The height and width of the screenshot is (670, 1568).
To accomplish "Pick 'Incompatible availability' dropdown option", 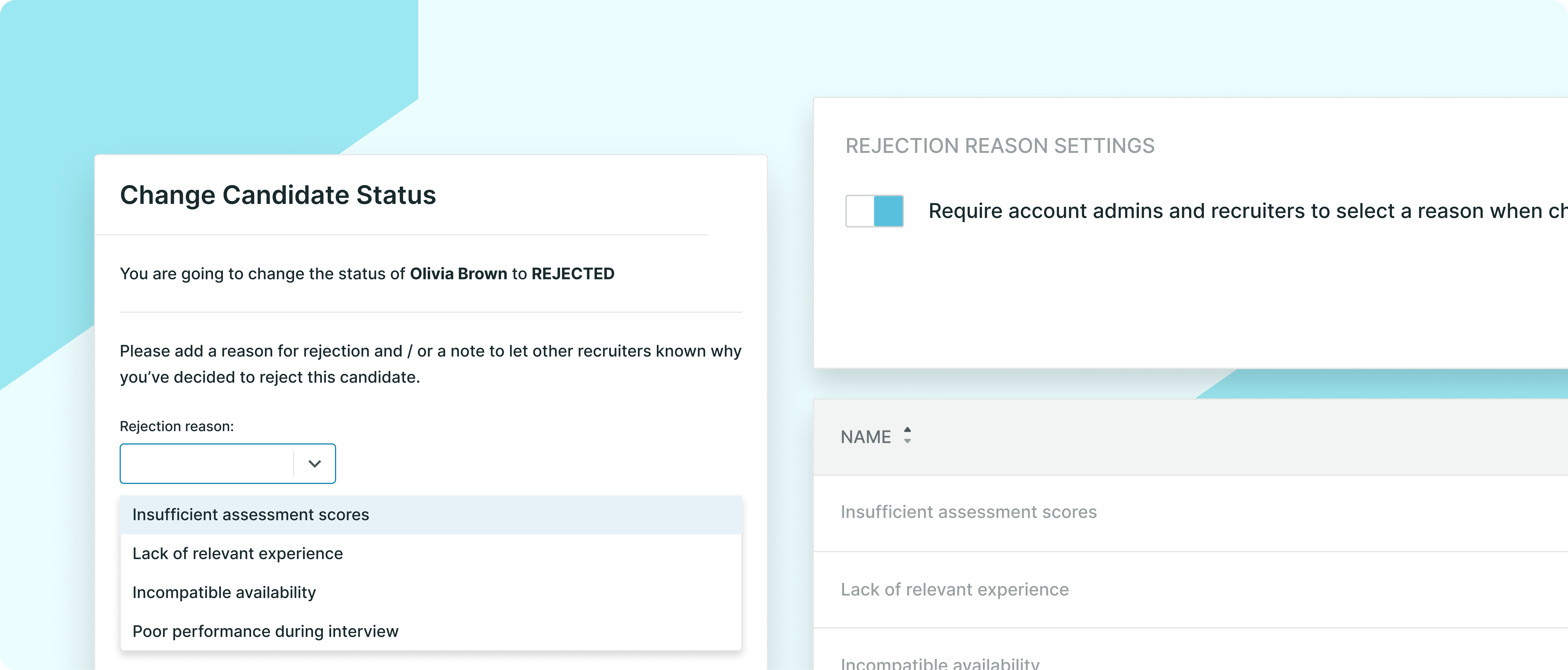I will click(x=431, y=593).
